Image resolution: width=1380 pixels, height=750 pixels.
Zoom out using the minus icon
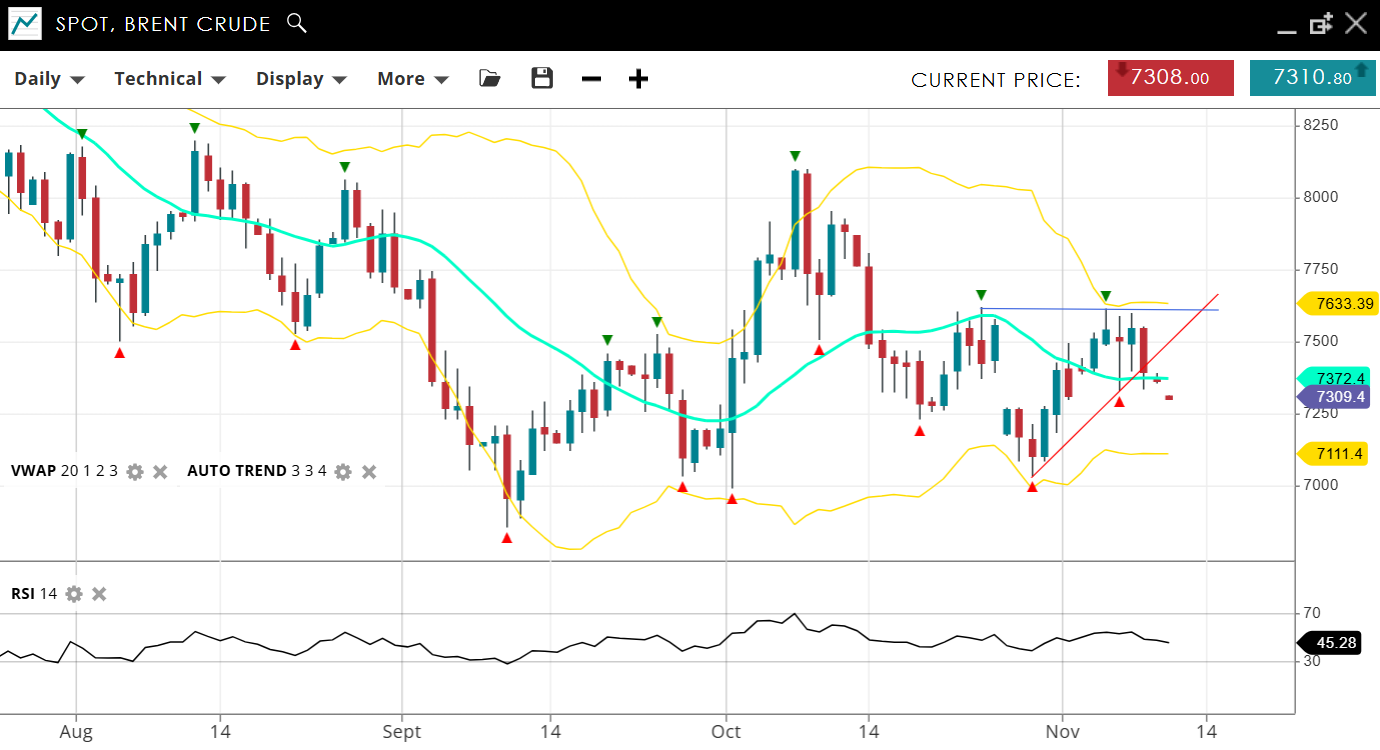coord(591,79)
